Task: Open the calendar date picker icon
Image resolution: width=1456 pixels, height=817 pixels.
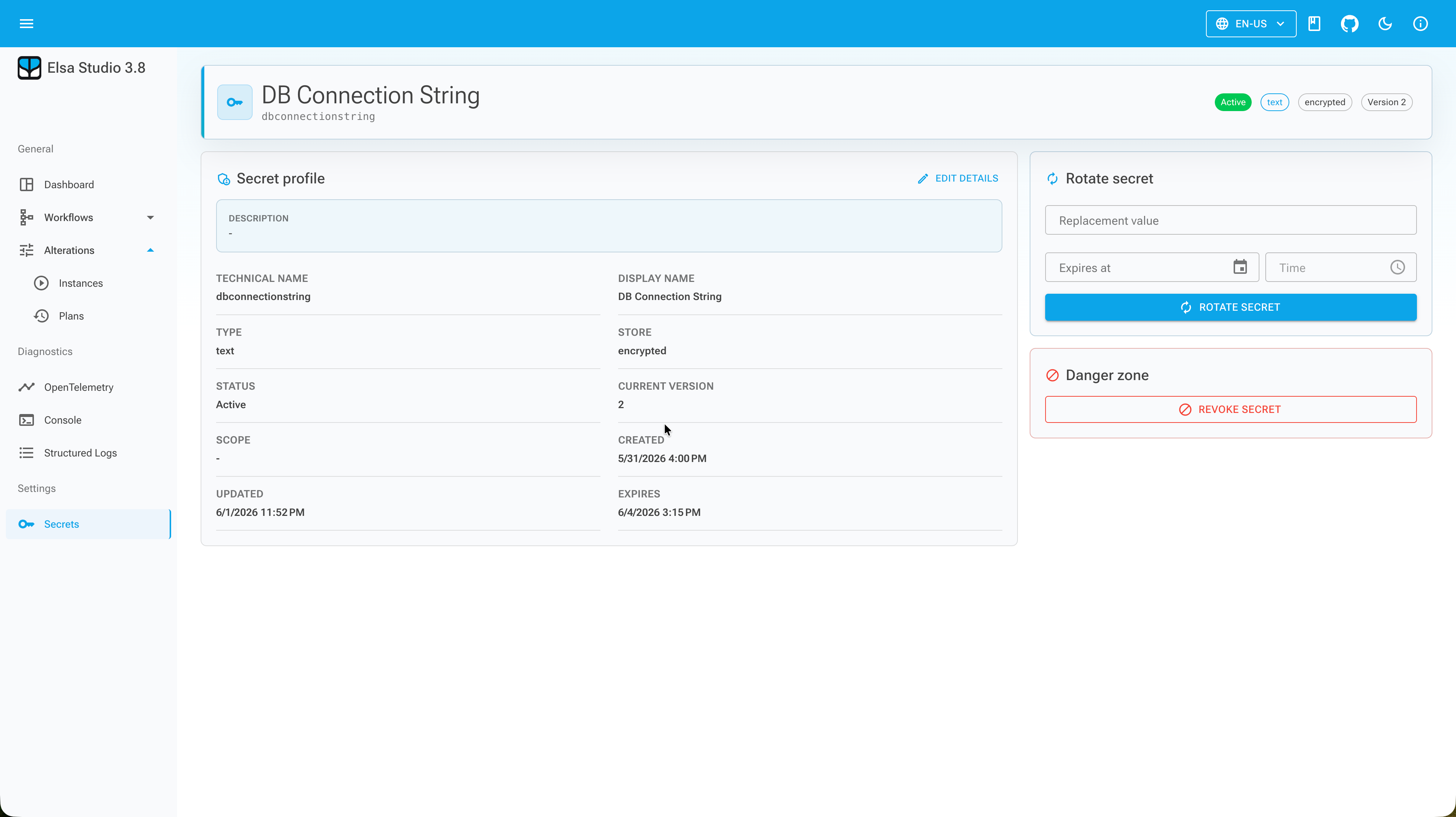Action: [x=1240, y=267]
